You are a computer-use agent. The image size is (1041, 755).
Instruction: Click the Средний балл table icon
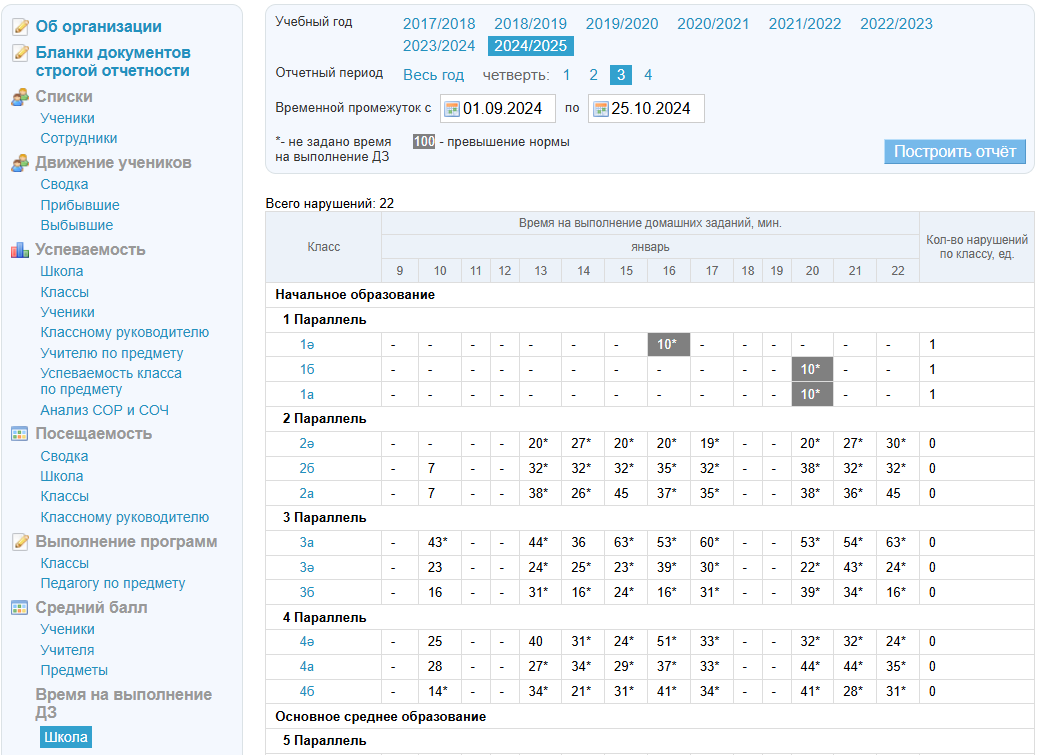click(x=20, y=608)
